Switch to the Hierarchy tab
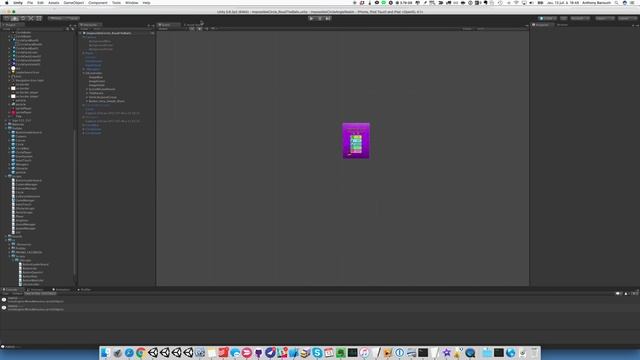The image size is (640, 360). 91,25
